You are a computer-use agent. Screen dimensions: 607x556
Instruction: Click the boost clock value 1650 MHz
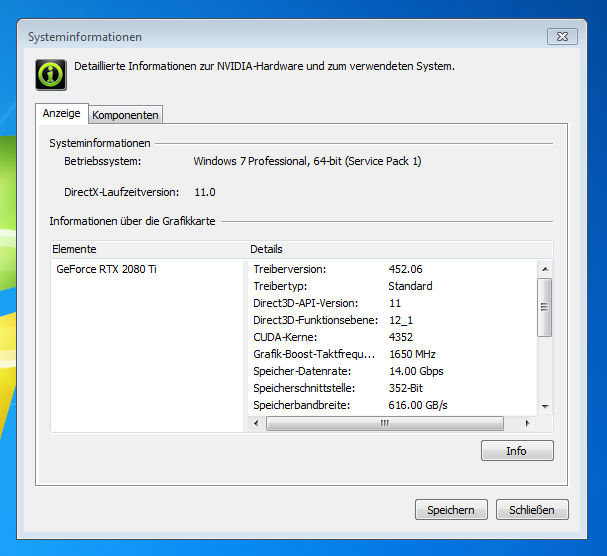[412, 354]
